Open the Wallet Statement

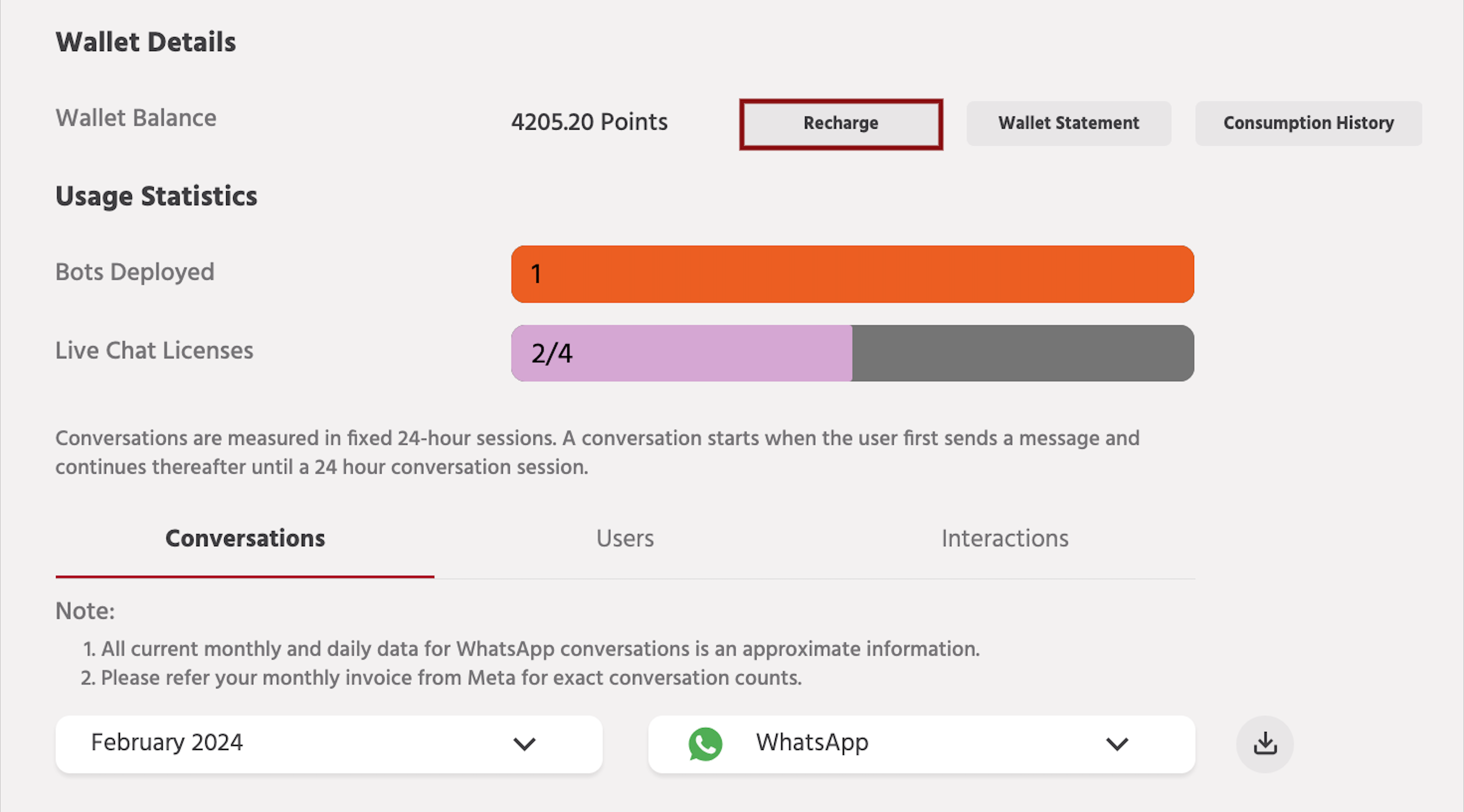(1069, 123)
